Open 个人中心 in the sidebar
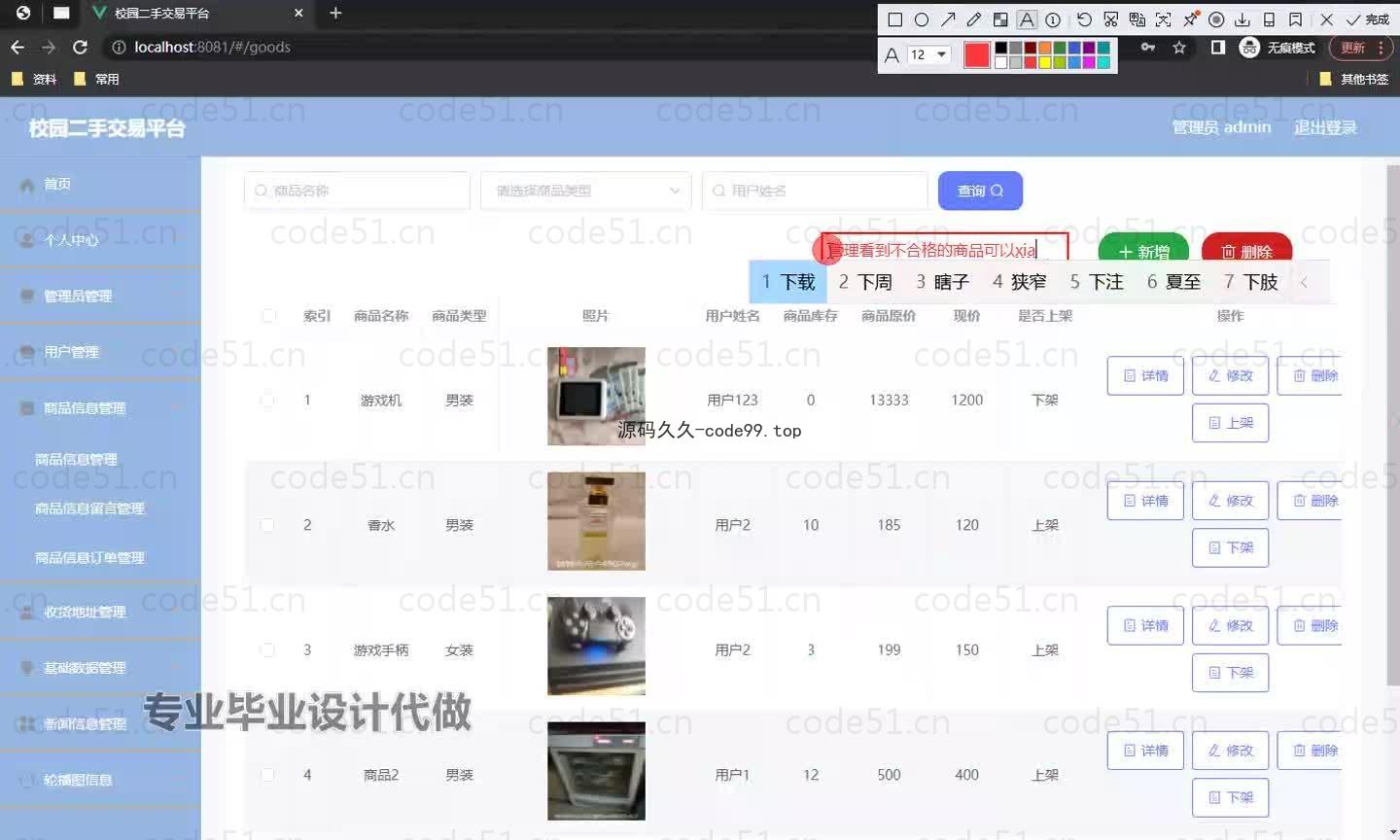The image size is (1400, 840). (x=100, y=239)
